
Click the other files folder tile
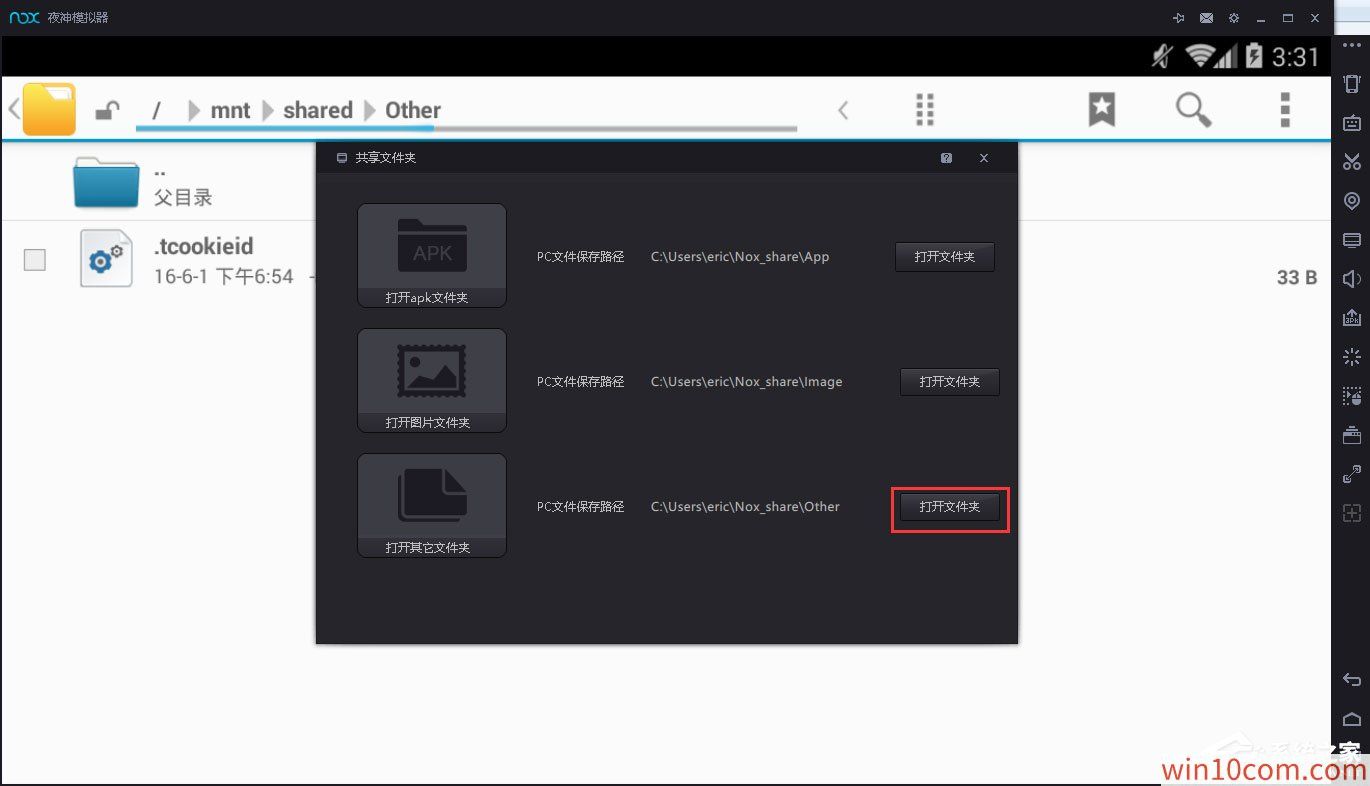tap(432, 506)
